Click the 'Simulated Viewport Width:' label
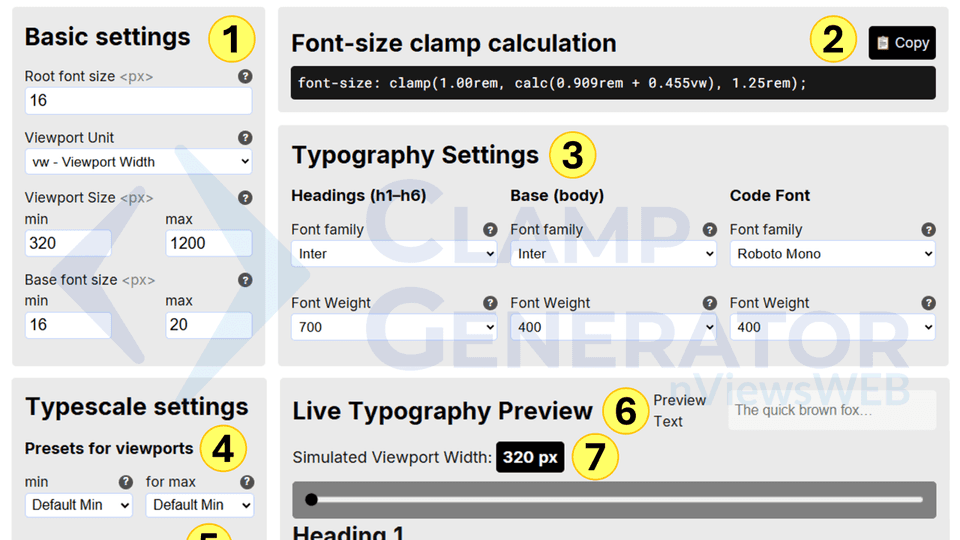This screenshot has width=960, height=540. coord(392,457)
